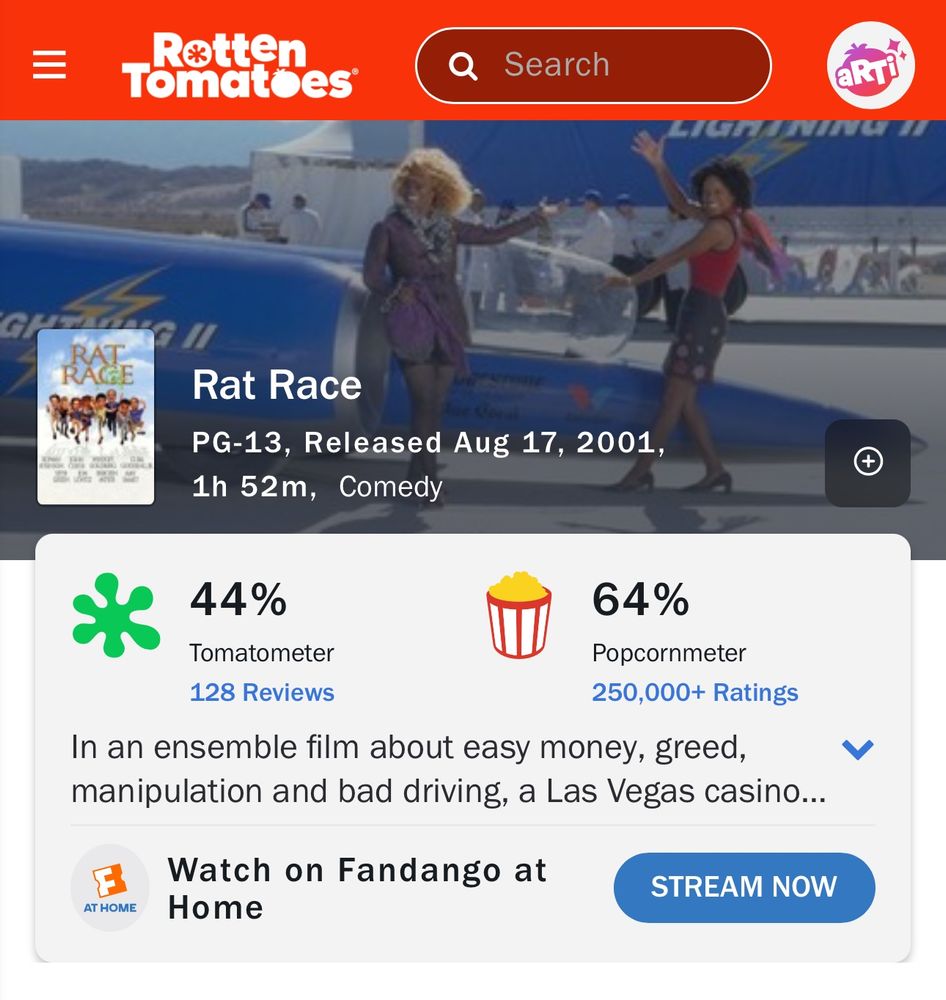Viewport: 946px width, 1000px height.
Task: Click the green splat Tomatometer icon
Action: (115, 615)
